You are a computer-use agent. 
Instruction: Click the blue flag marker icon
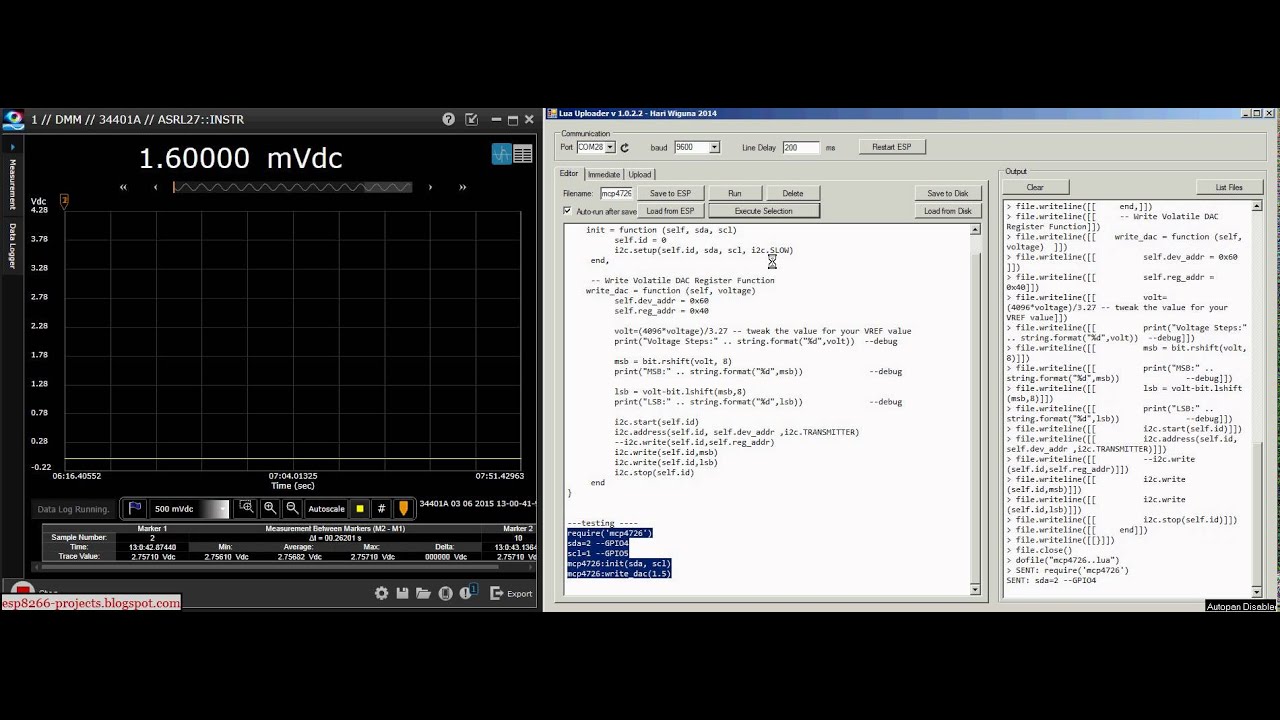coord(134,508)
